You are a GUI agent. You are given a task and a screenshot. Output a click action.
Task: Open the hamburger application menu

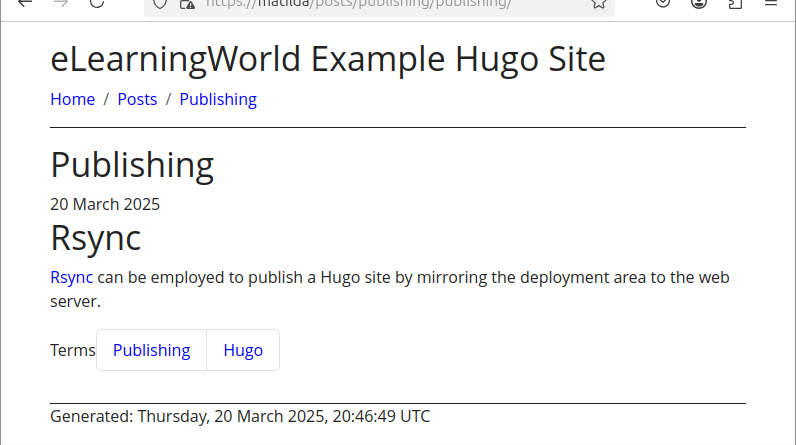coord(771,3)
